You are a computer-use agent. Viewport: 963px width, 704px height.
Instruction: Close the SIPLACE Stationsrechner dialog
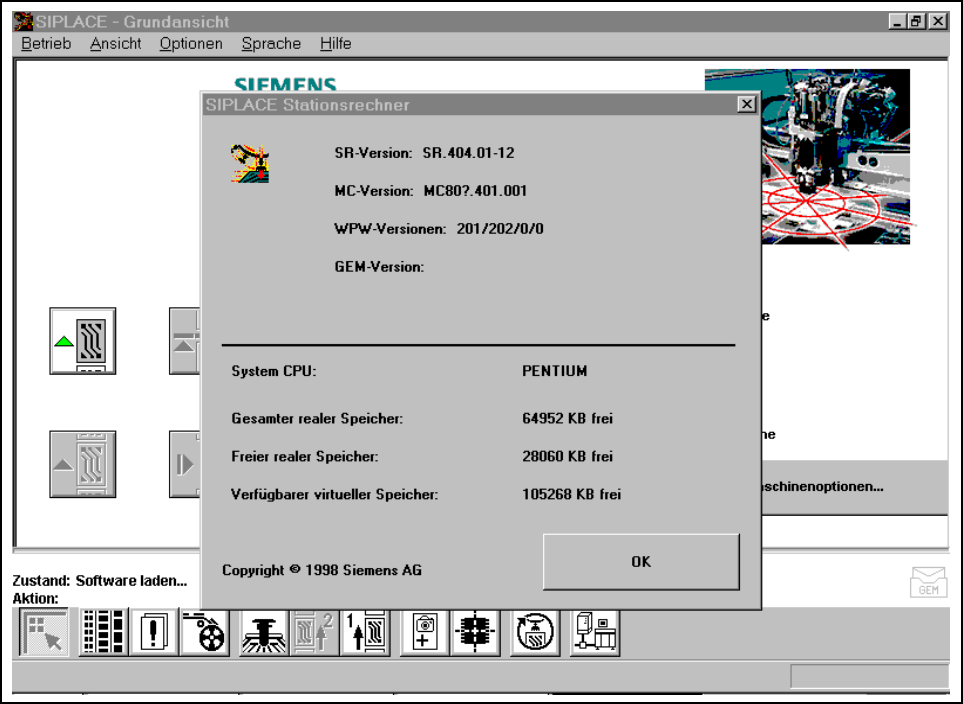click(746, 104)
